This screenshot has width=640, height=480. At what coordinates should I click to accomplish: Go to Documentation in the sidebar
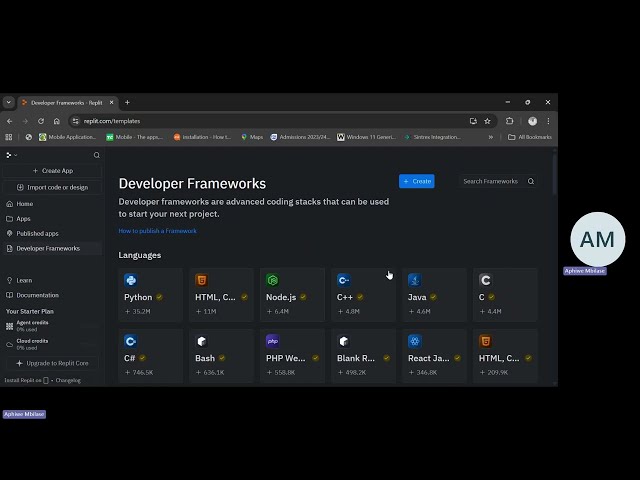(x=37, y=295)
